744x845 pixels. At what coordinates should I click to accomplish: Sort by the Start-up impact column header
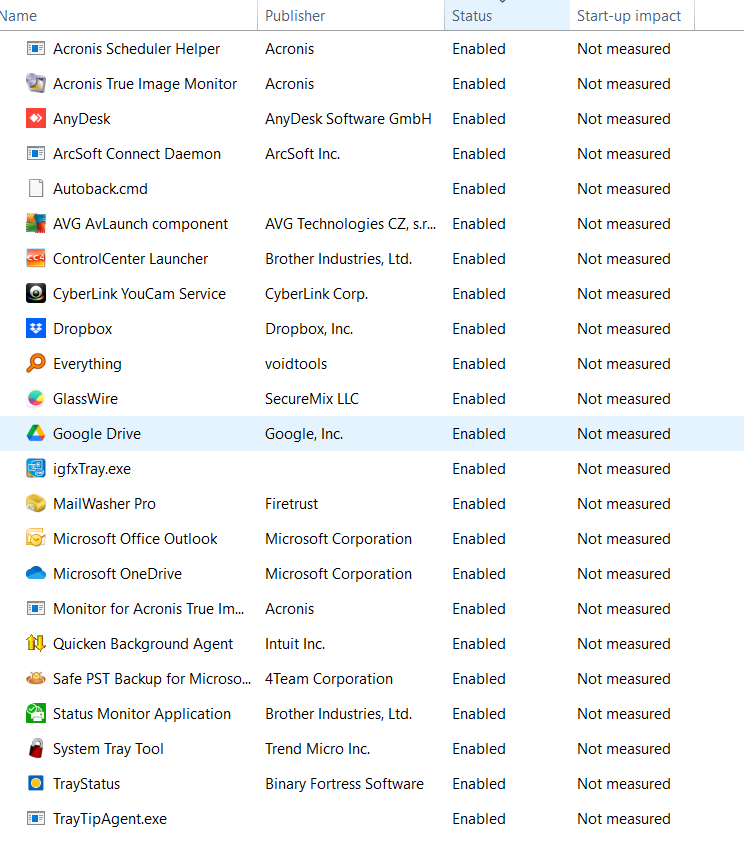[632, 16]
